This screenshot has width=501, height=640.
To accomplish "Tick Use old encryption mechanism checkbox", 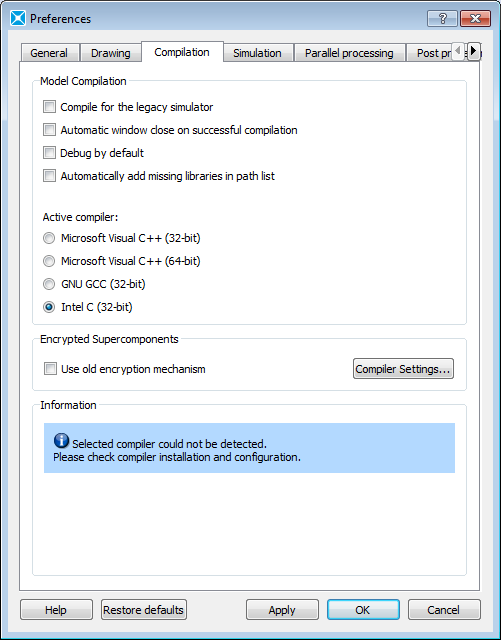I will pyautogui.click(x=50, y=369).
